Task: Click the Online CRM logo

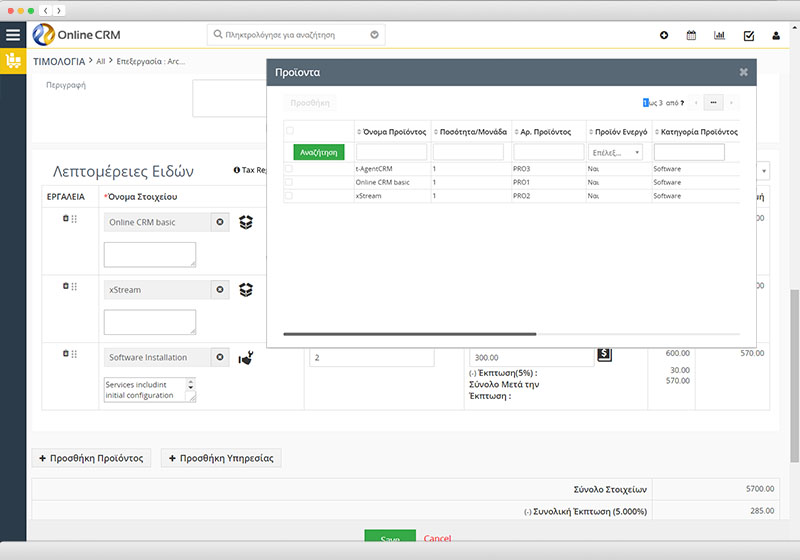Action: (77, 35)
